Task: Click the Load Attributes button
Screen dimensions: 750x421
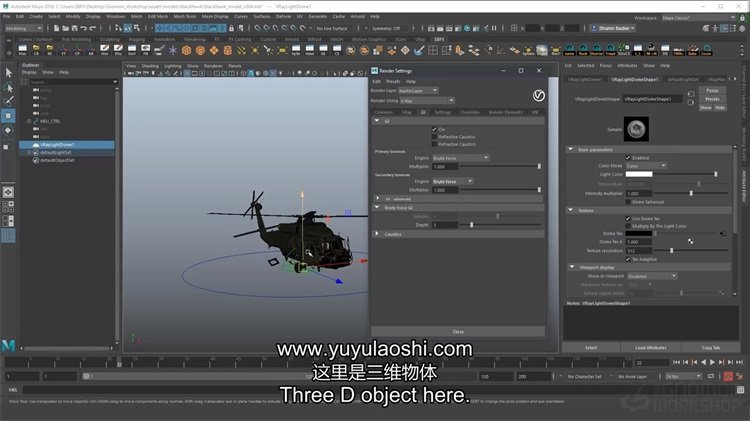Action: point(651,348)
